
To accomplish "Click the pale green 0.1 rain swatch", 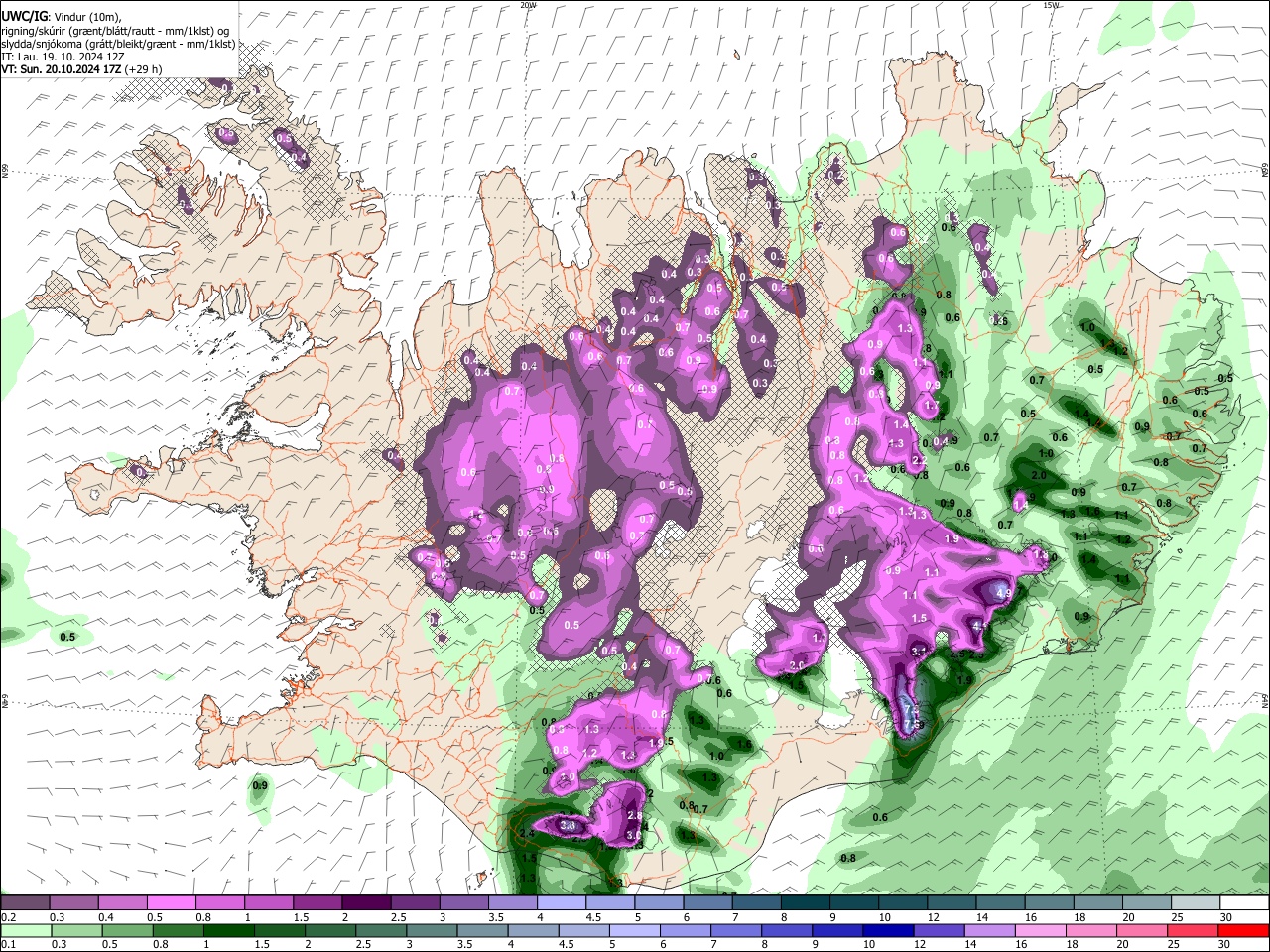I will click(x=25, y=931).
